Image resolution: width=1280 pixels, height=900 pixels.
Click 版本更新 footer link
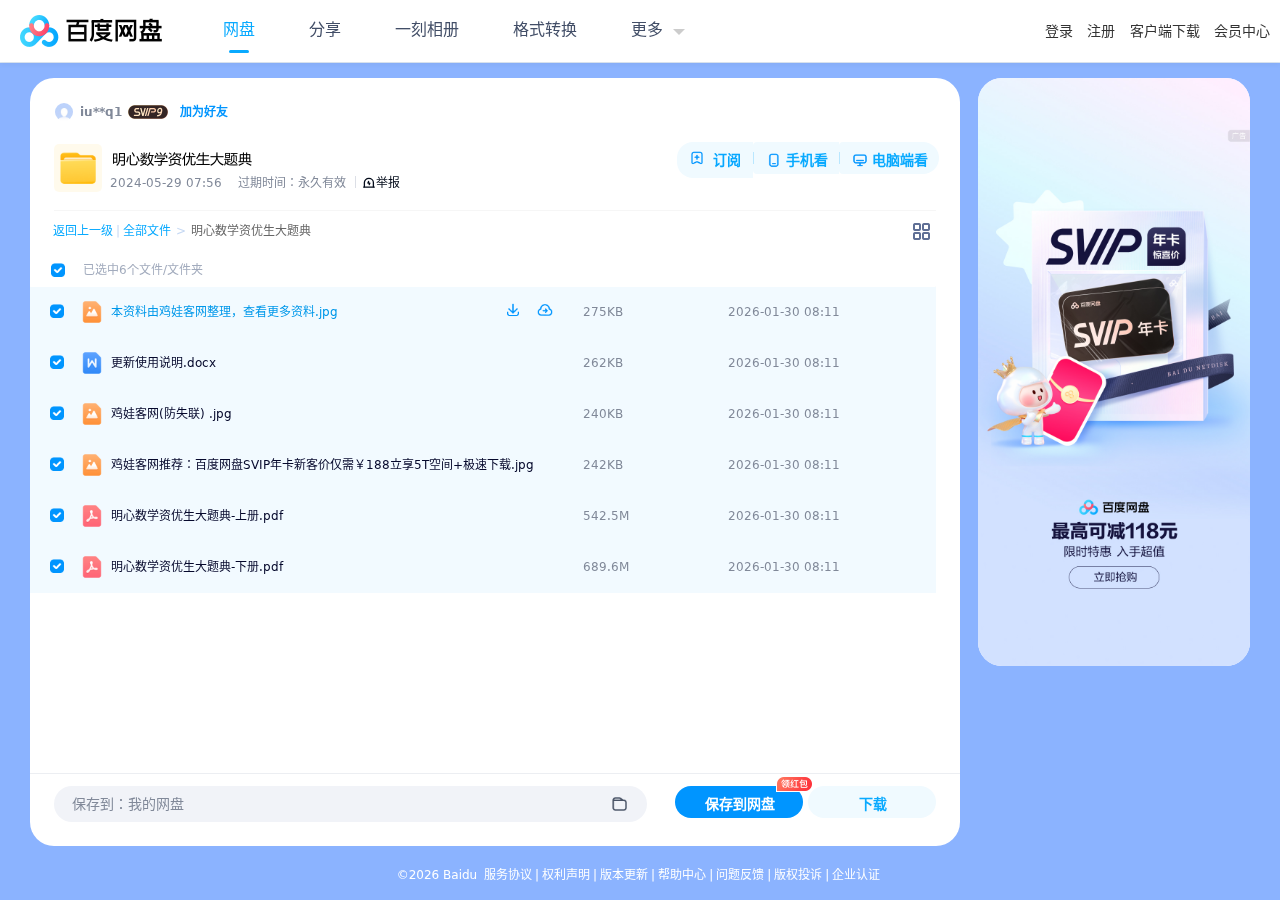(x=624, y=875)
